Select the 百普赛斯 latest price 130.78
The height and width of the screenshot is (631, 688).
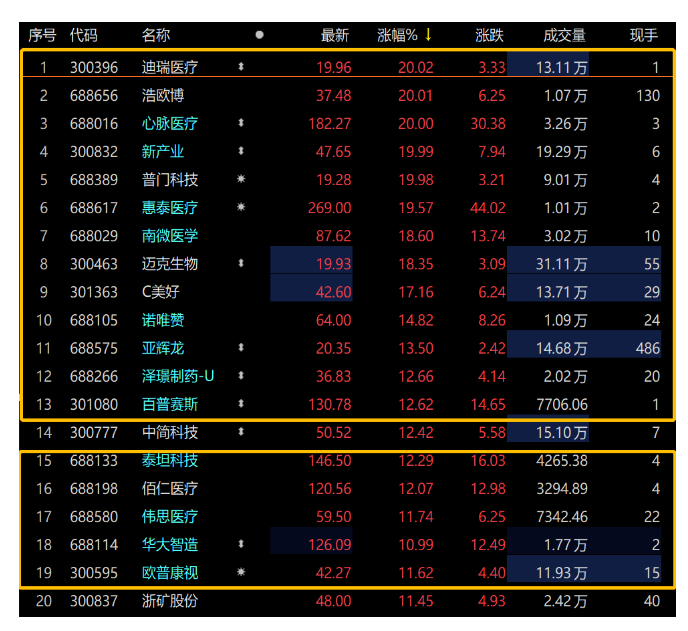(x=331, y=404)
